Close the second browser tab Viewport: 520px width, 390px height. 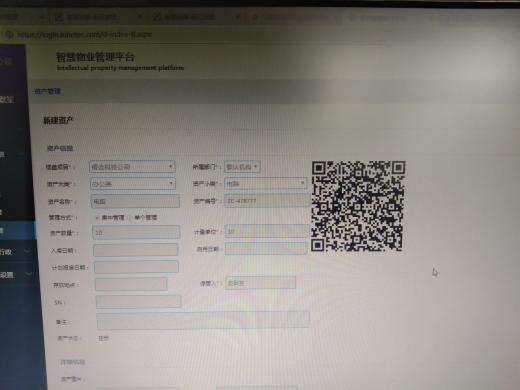(140, 17)
